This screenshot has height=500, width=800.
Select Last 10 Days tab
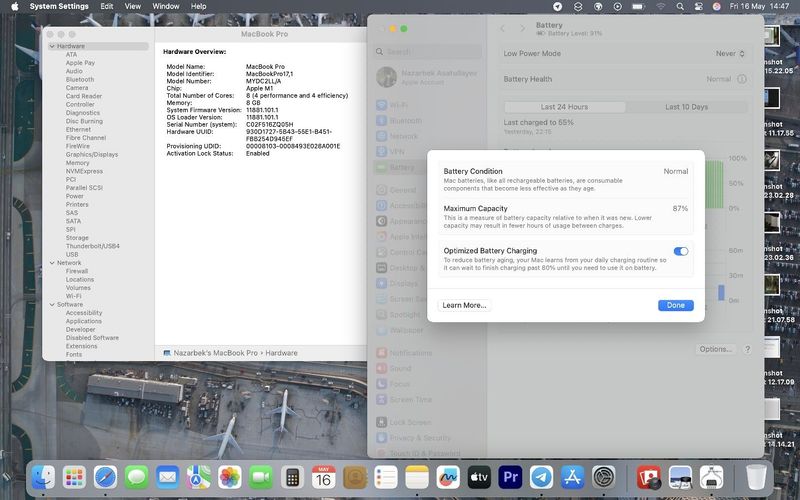686,107
